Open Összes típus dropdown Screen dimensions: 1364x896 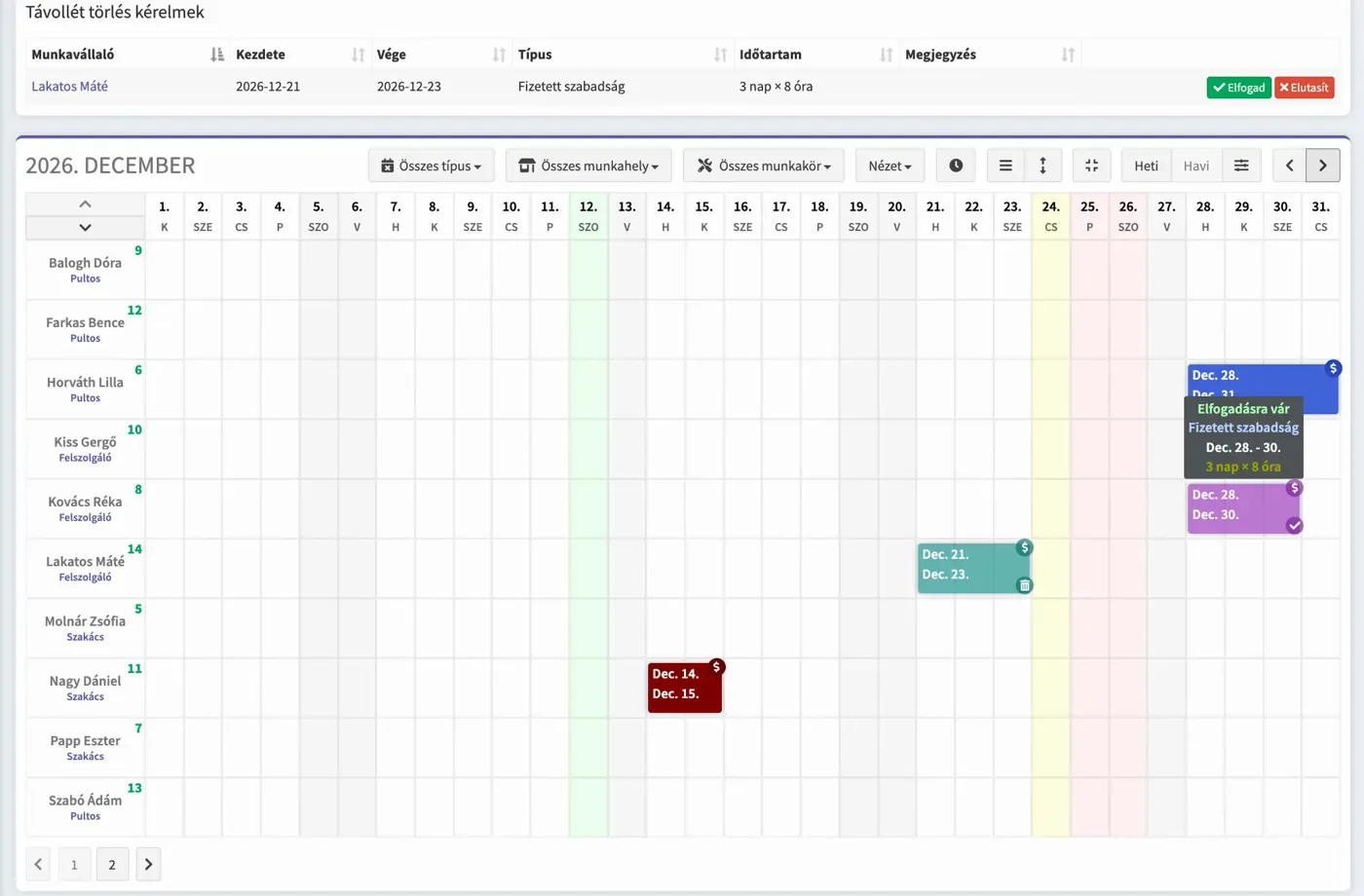431,166
